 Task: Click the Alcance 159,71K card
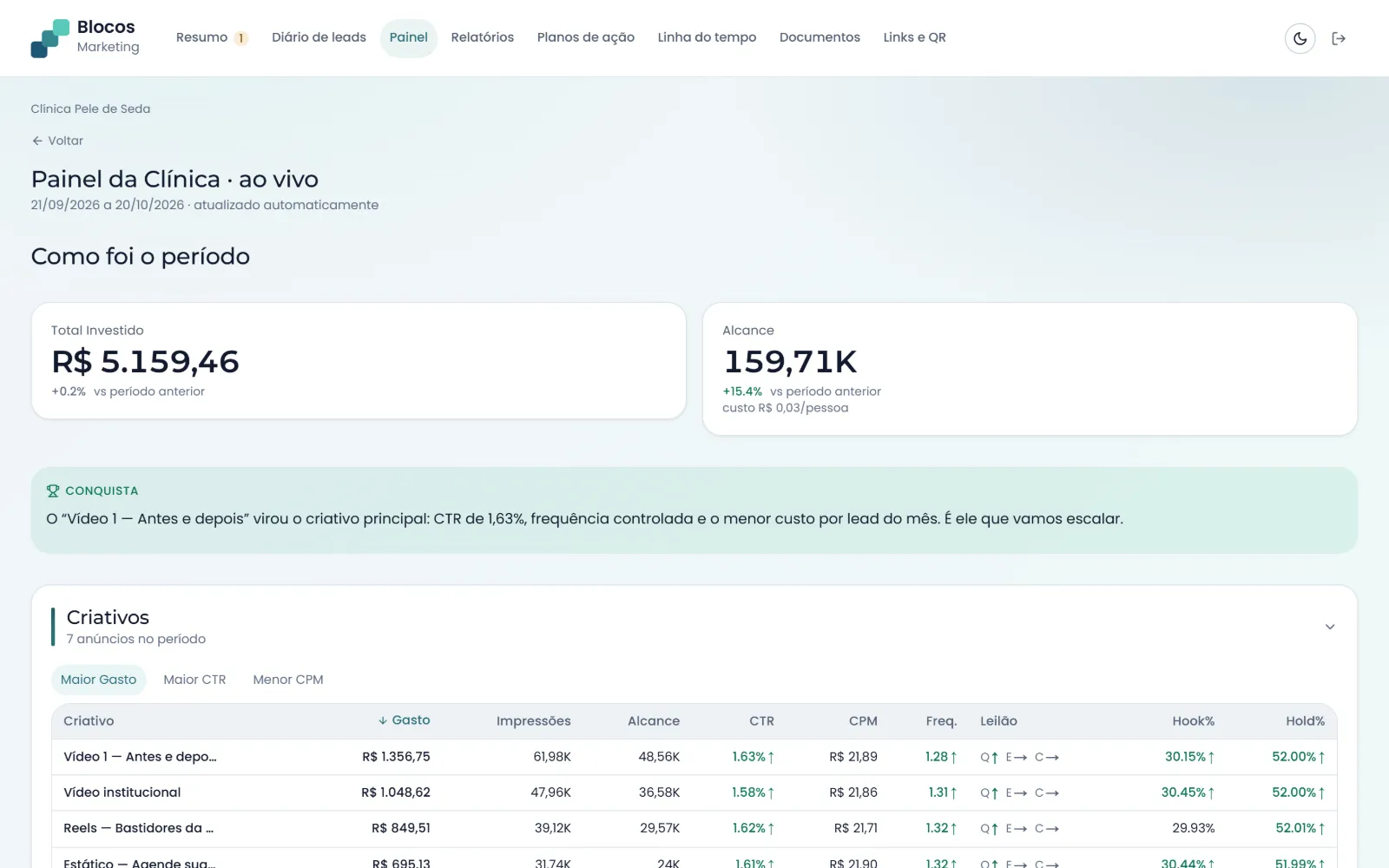tap(1030, 369)
